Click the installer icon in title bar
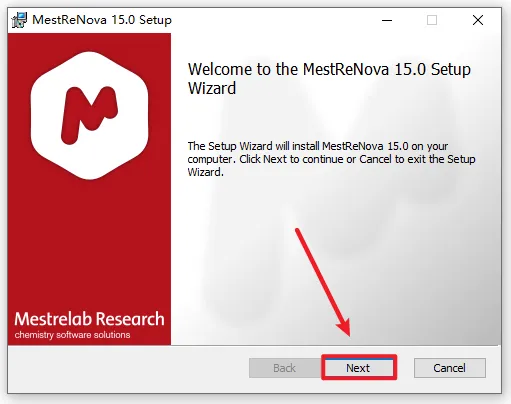 point(19,20)
